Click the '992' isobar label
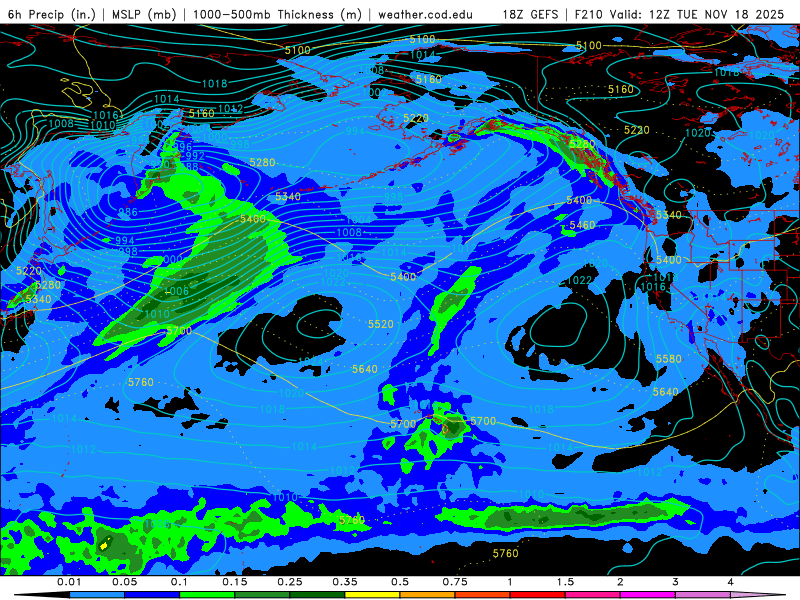 tap(194, 156)
